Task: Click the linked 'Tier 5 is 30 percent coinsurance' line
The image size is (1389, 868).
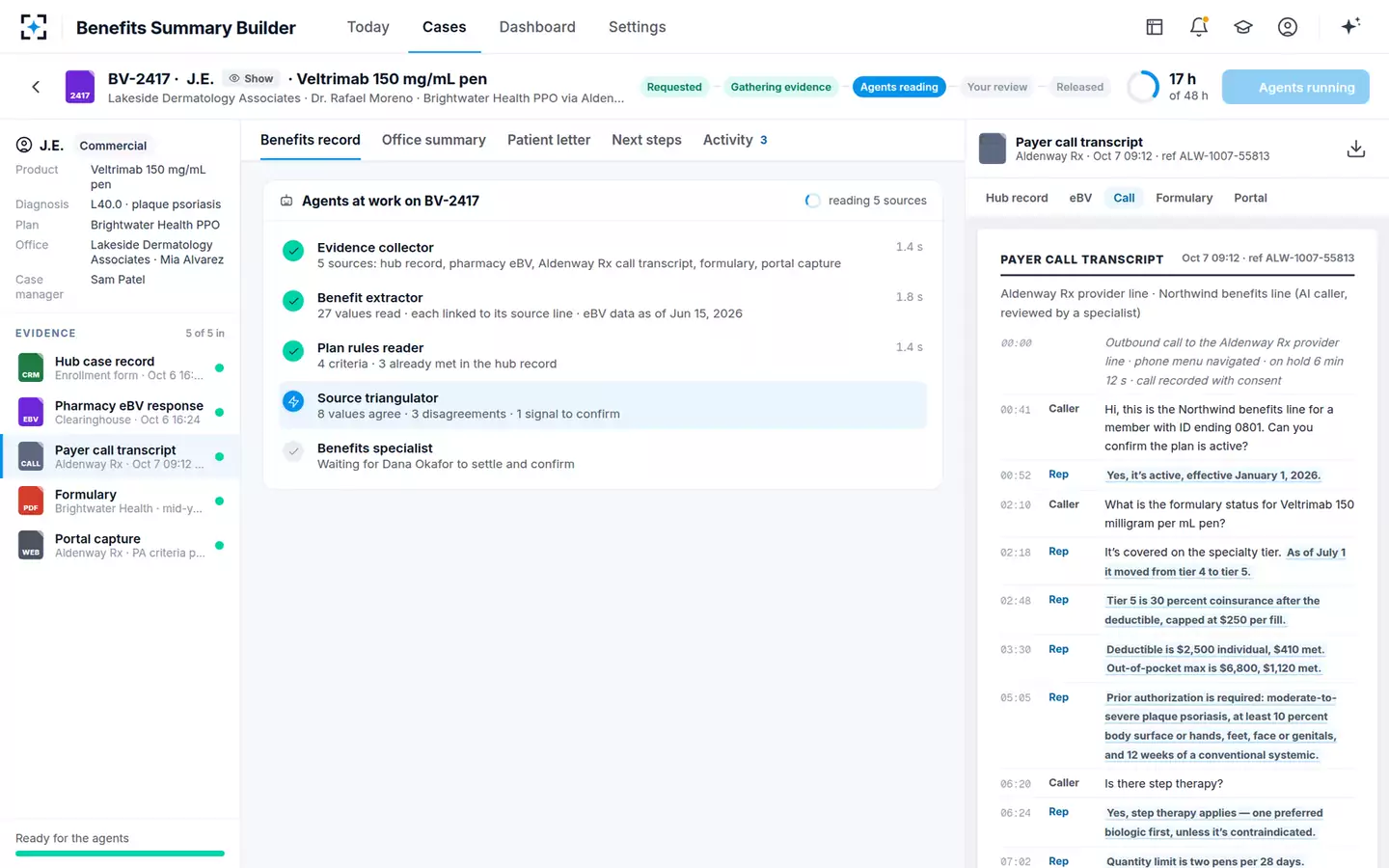Action: [x=1212, y=610]
